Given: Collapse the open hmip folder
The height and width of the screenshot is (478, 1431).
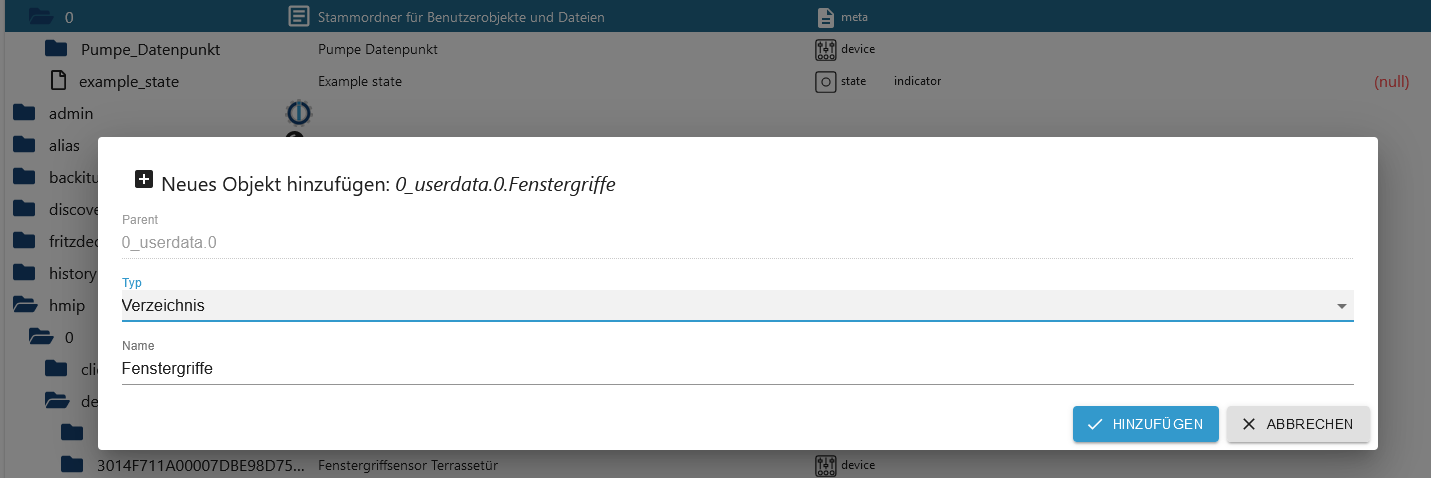Looking at the screenshot, I should pos(24,305).
